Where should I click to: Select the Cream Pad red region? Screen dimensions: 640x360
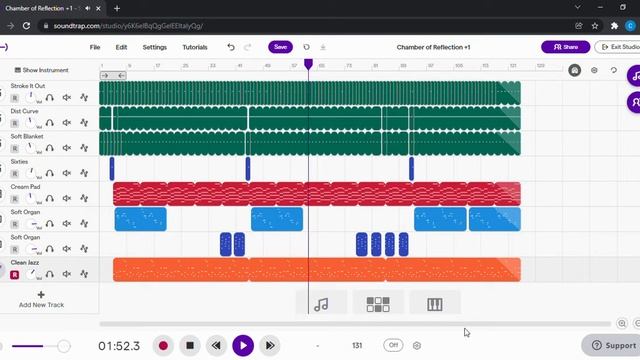[317, 194]
